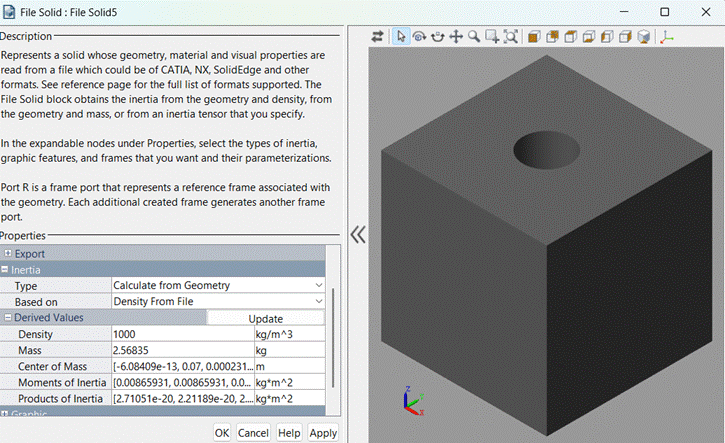Click Apply to save changes
This screenshot has width=725, height=443.
[x=323, y=433]
